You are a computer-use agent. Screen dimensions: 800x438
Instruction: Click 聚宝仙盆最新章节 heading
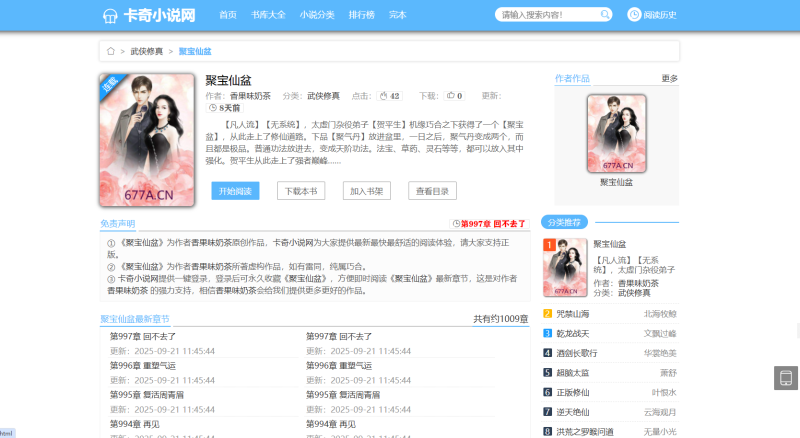(x=135, y=319)
